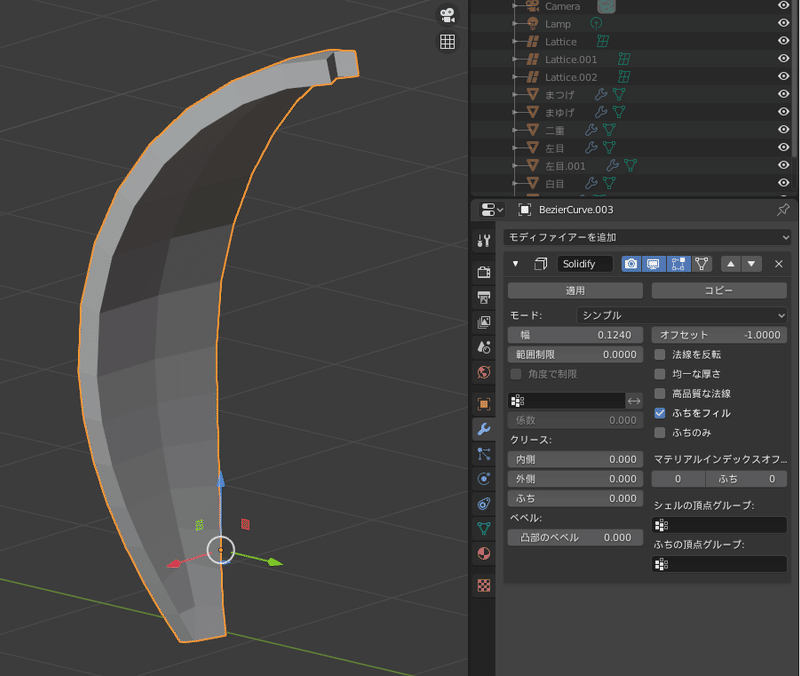
Task: Toggle Solidify modifier render visibility camera icon
Action: point(631,264)
